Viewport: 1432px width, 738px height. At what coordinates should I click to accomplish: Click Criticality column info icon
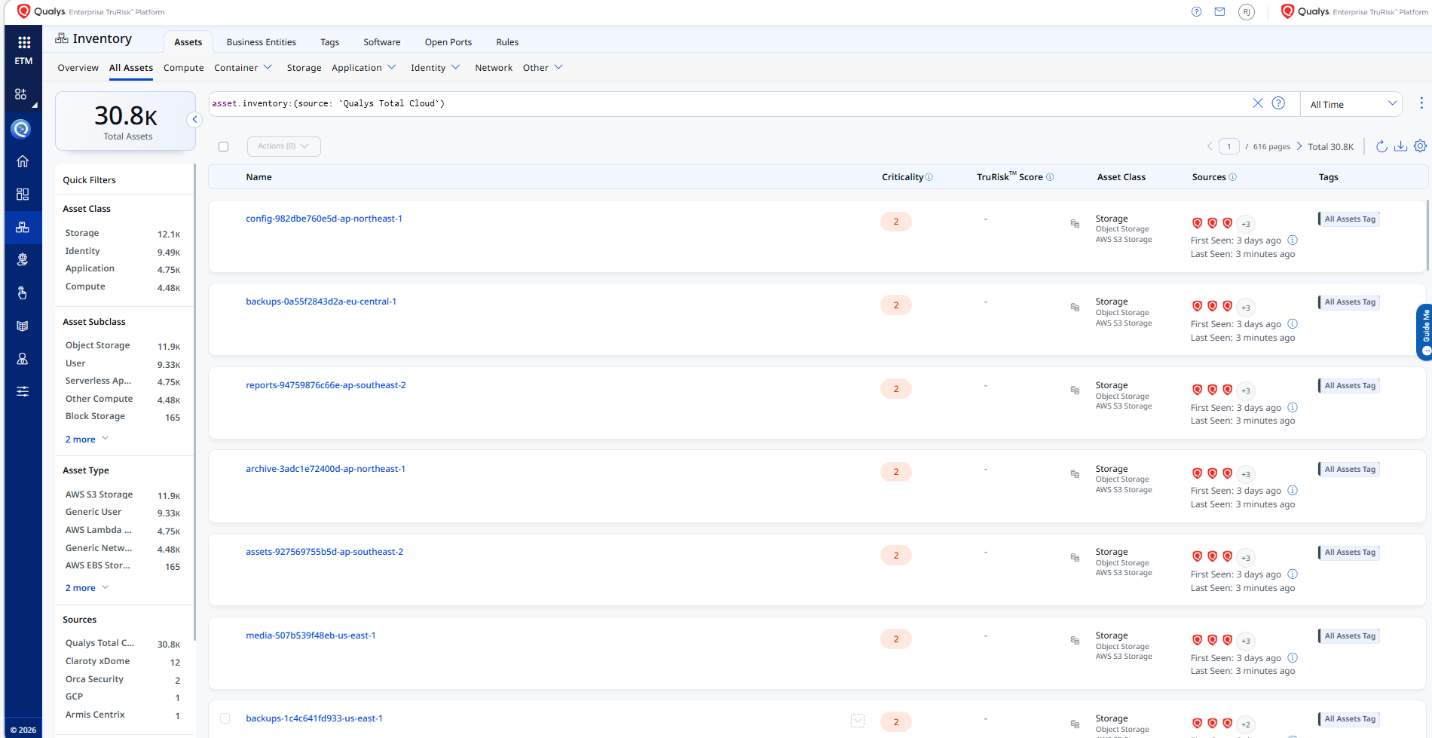(929, 177)
